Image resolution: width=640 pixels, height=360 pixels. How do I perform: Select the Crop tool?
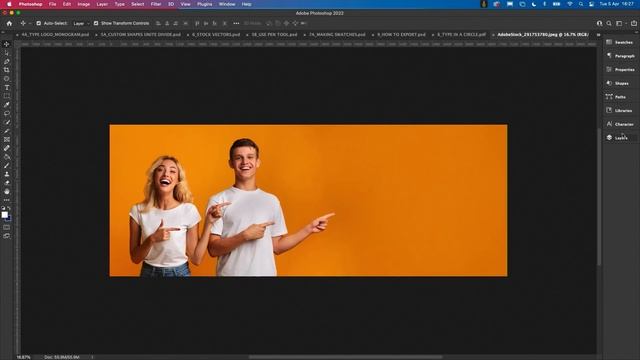(7, 70)
